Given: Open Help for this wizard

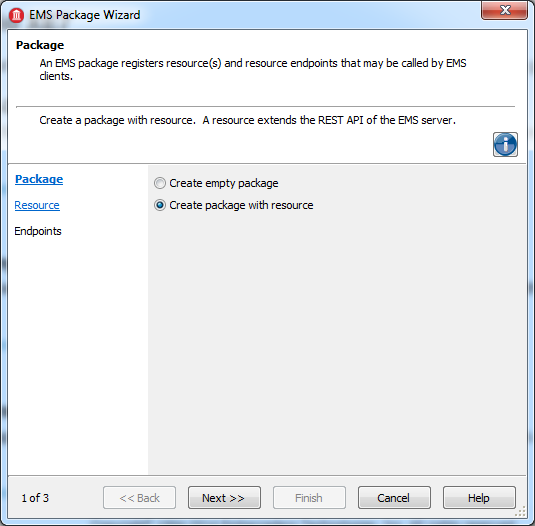Looking at the screenshot, I should click(479, 498).
